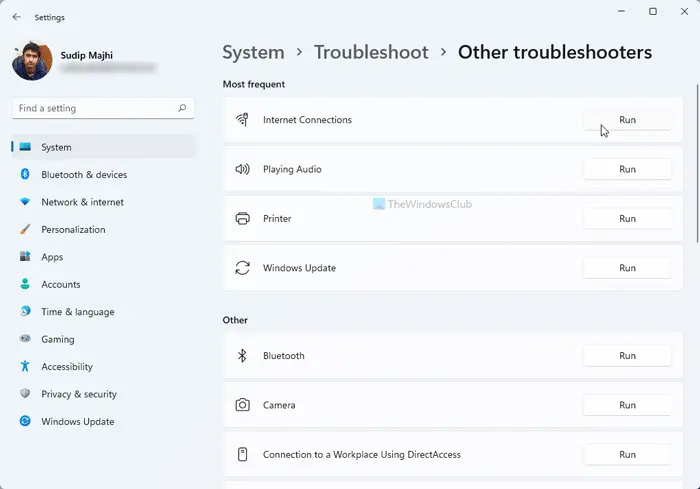Click the Bluetooth troubleshooter icon

click(242, 355)
